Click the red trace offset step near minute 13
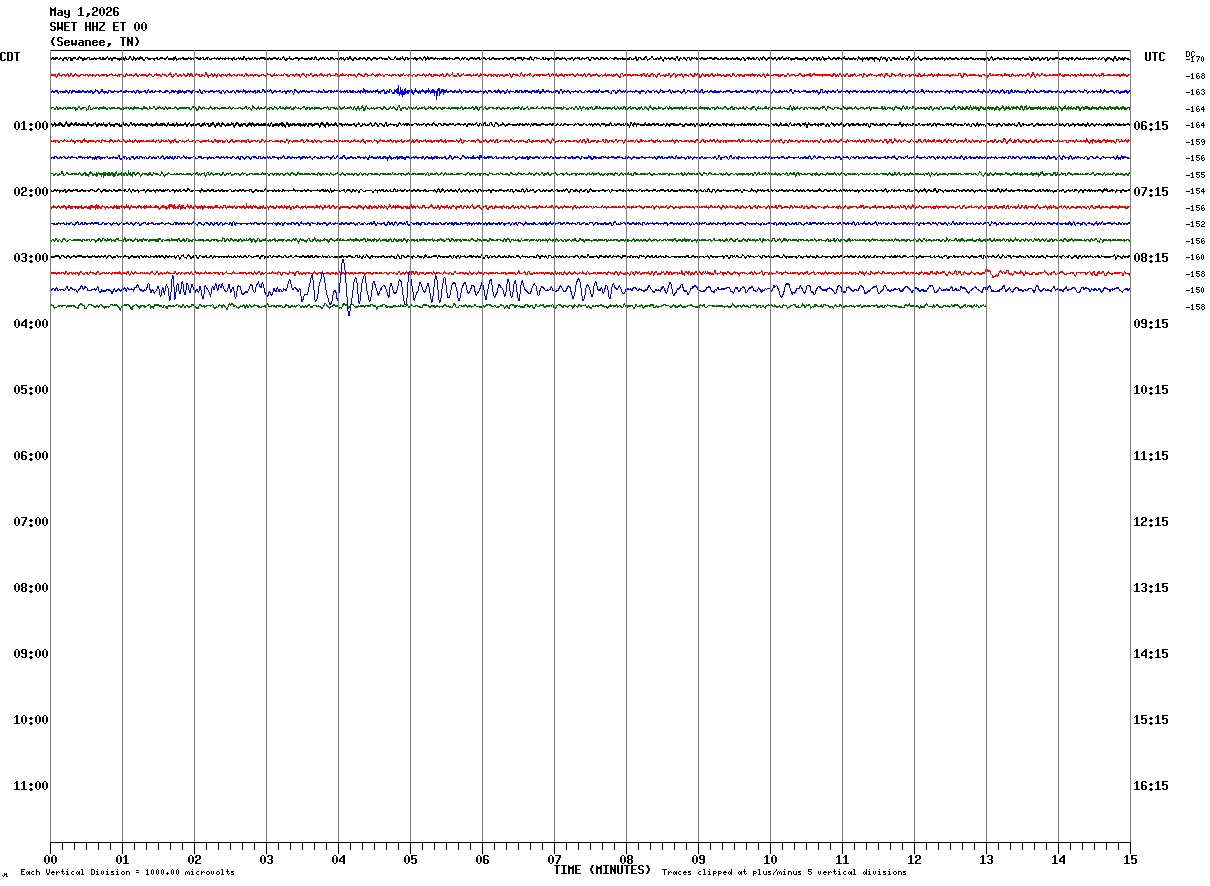This screenshot has width=1210, height=886. pyautogui.click(x=990, y=271)
